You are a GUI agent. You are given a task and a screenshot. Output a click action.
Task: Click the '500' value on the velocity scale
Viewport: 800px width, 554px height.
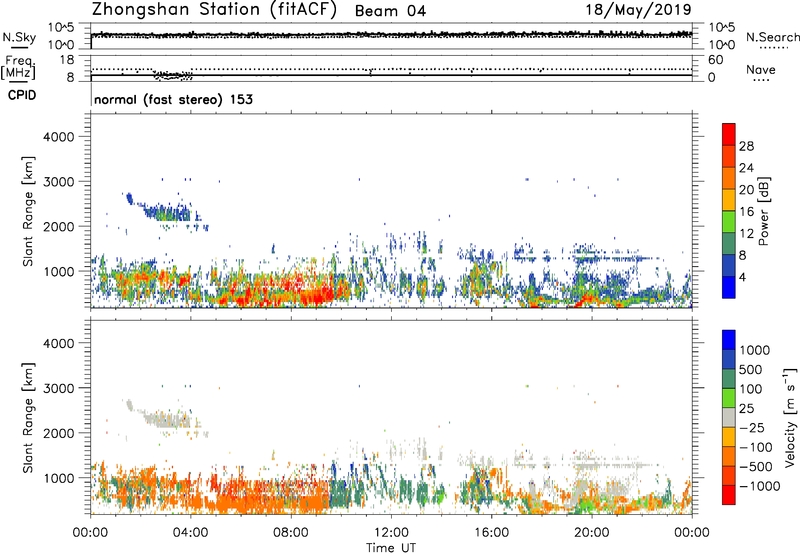click(751, 370)
